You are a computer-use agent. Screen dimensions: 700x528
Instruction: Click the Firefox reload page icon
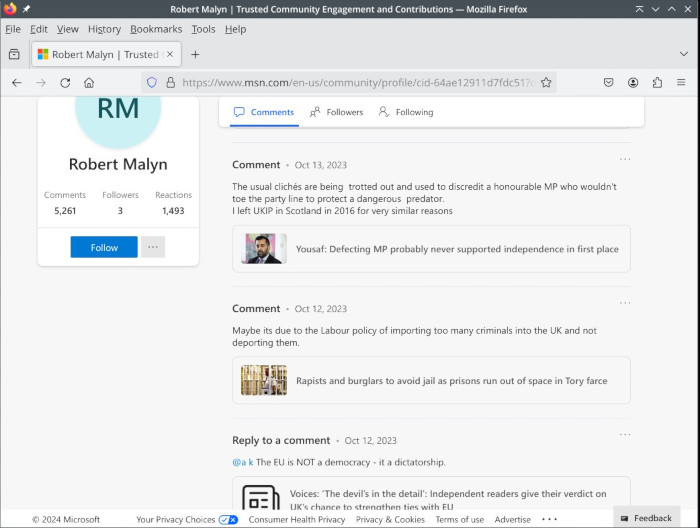65,83
